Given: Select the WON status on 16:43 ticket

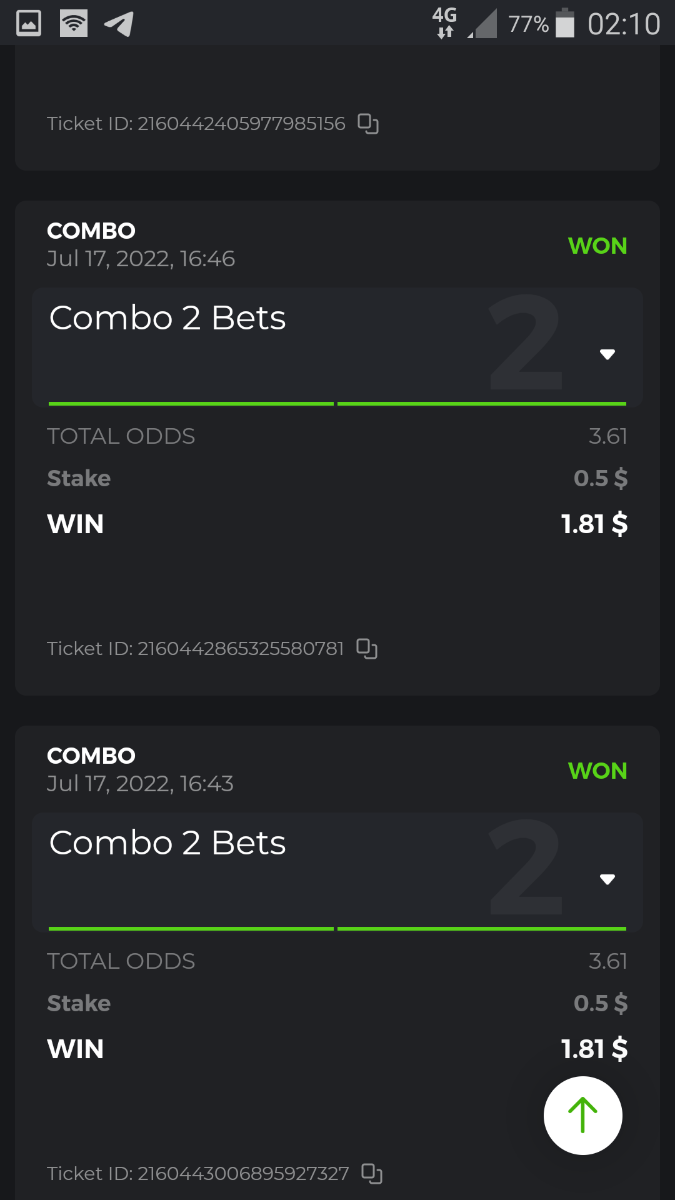Looking at the screenshot, I should (598, 770).
